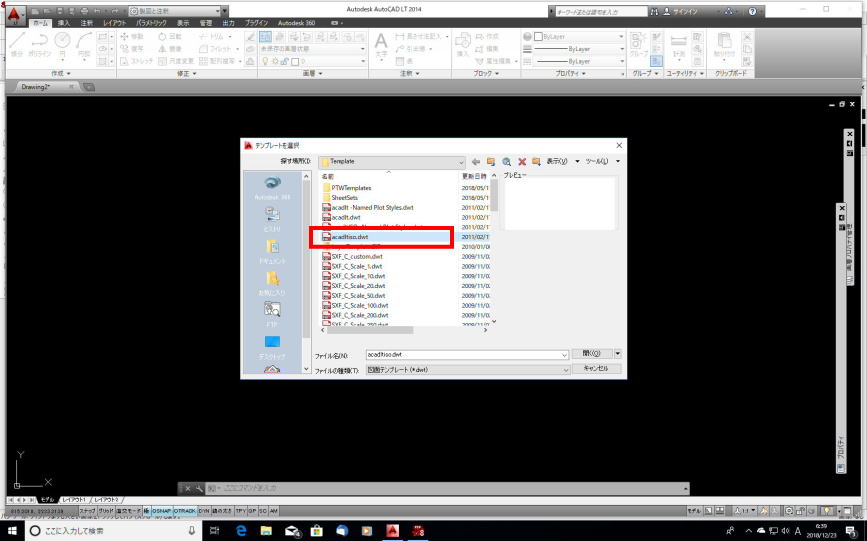
Task: Open Desktop location in dialog sidebar
Action: pos(273,347)
